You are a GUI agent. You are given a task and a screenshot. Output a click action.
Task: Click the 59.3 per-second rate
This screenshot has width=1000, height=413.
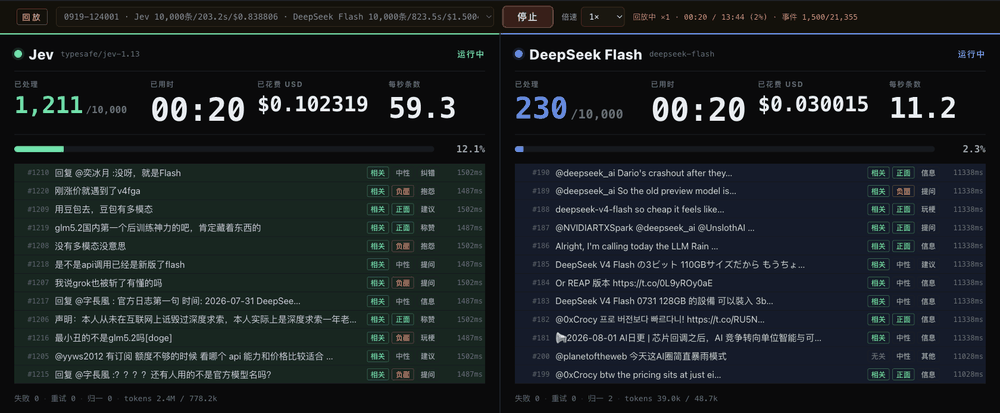coord(422,108)
